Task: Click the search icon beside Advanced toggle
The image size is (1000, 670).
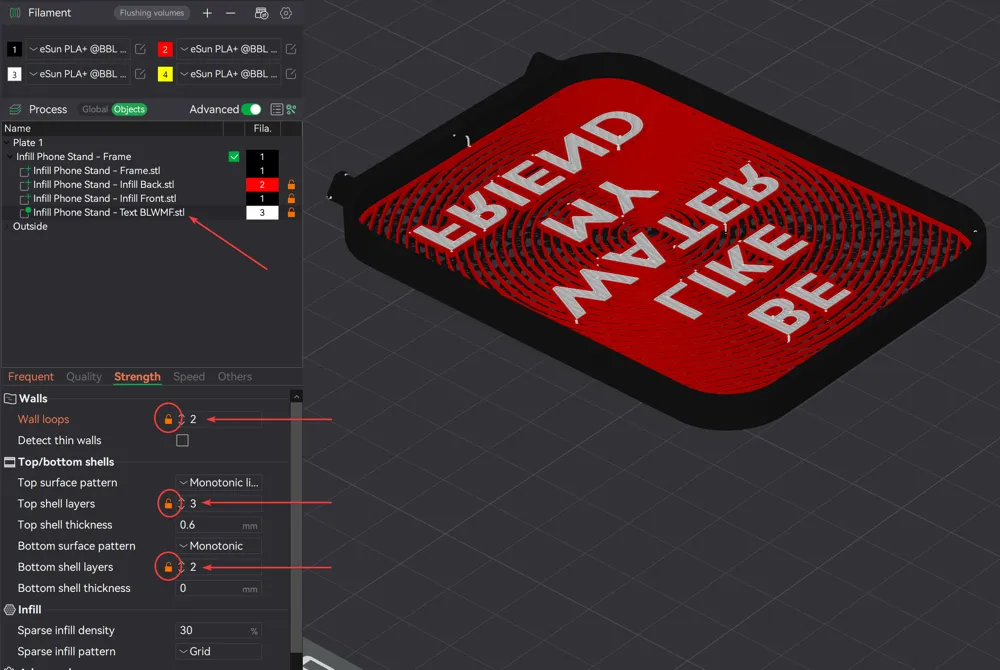Action: (x=293, y=109)
